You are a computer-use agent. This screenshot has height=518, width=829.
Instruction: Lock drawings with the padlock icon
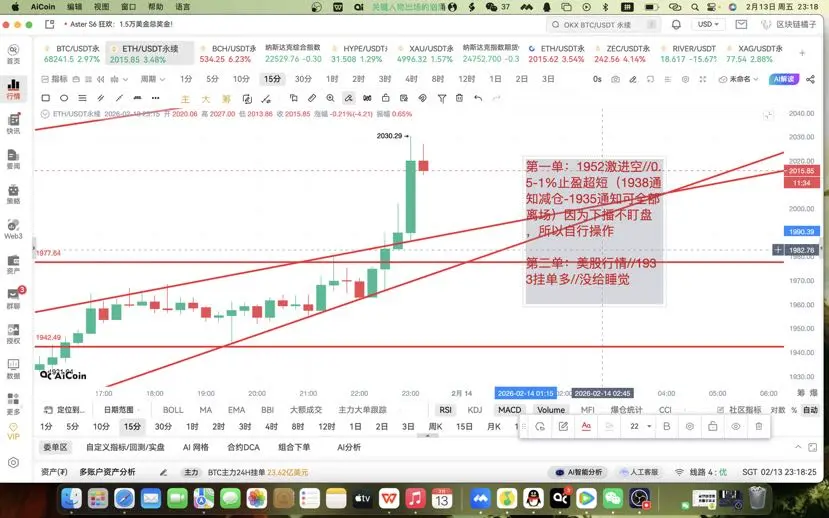click(385, 98)
